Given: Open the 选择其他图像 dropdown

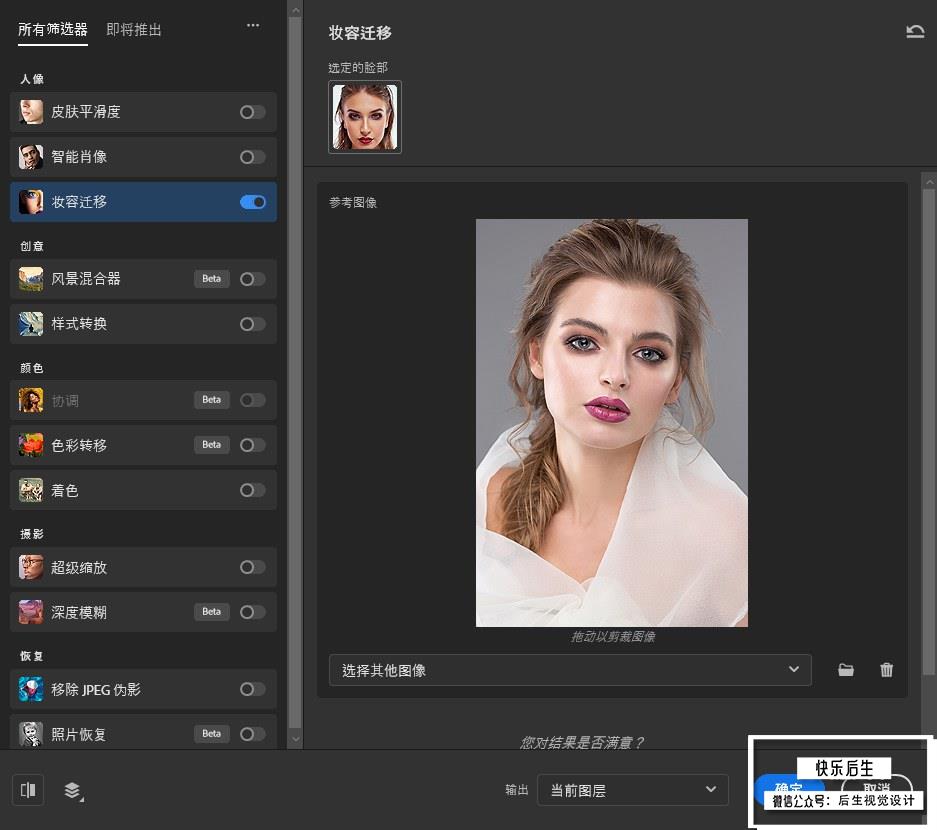Looking at the screenshot, I should [x=570, y=670].
